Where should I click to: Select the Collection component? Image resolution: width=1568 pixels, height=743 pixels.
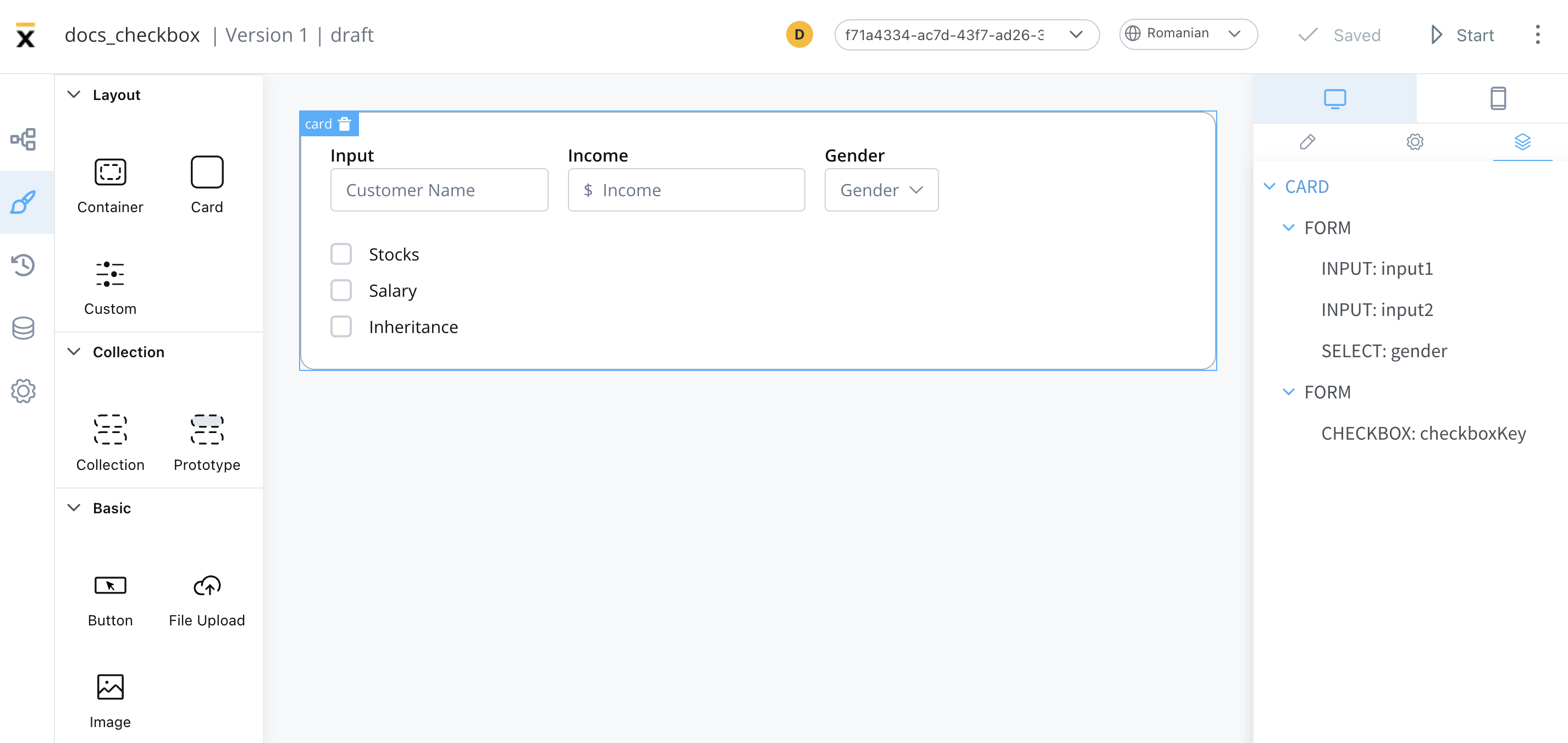coord(110,443)
